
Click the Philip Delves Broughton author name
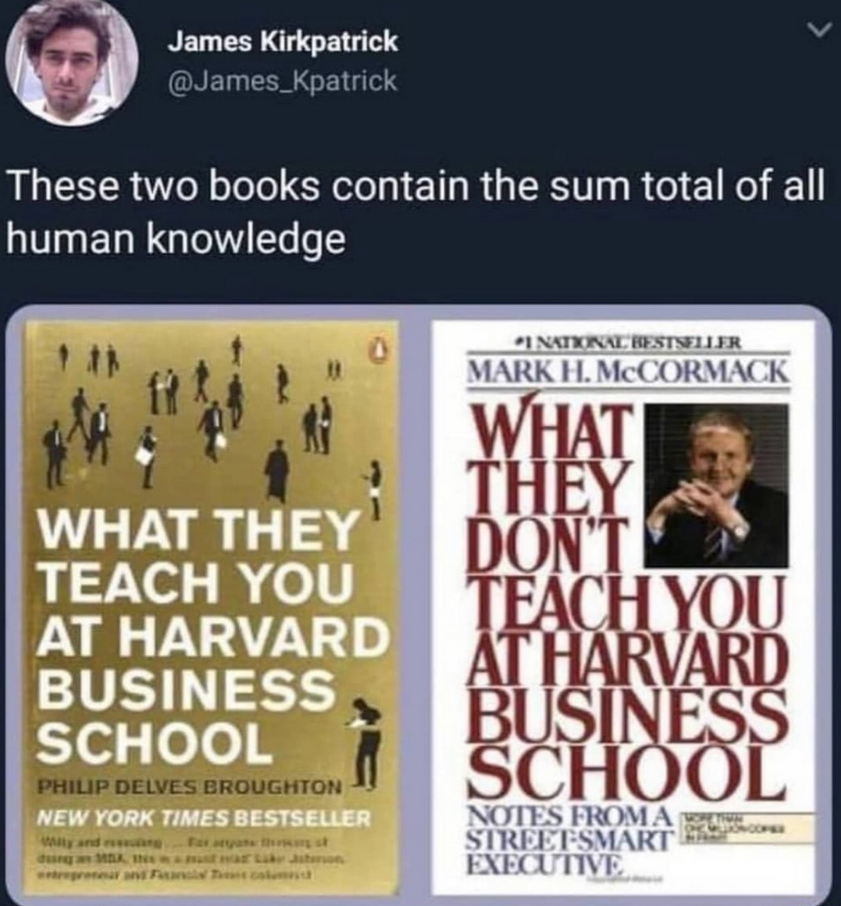click(190, 786)
